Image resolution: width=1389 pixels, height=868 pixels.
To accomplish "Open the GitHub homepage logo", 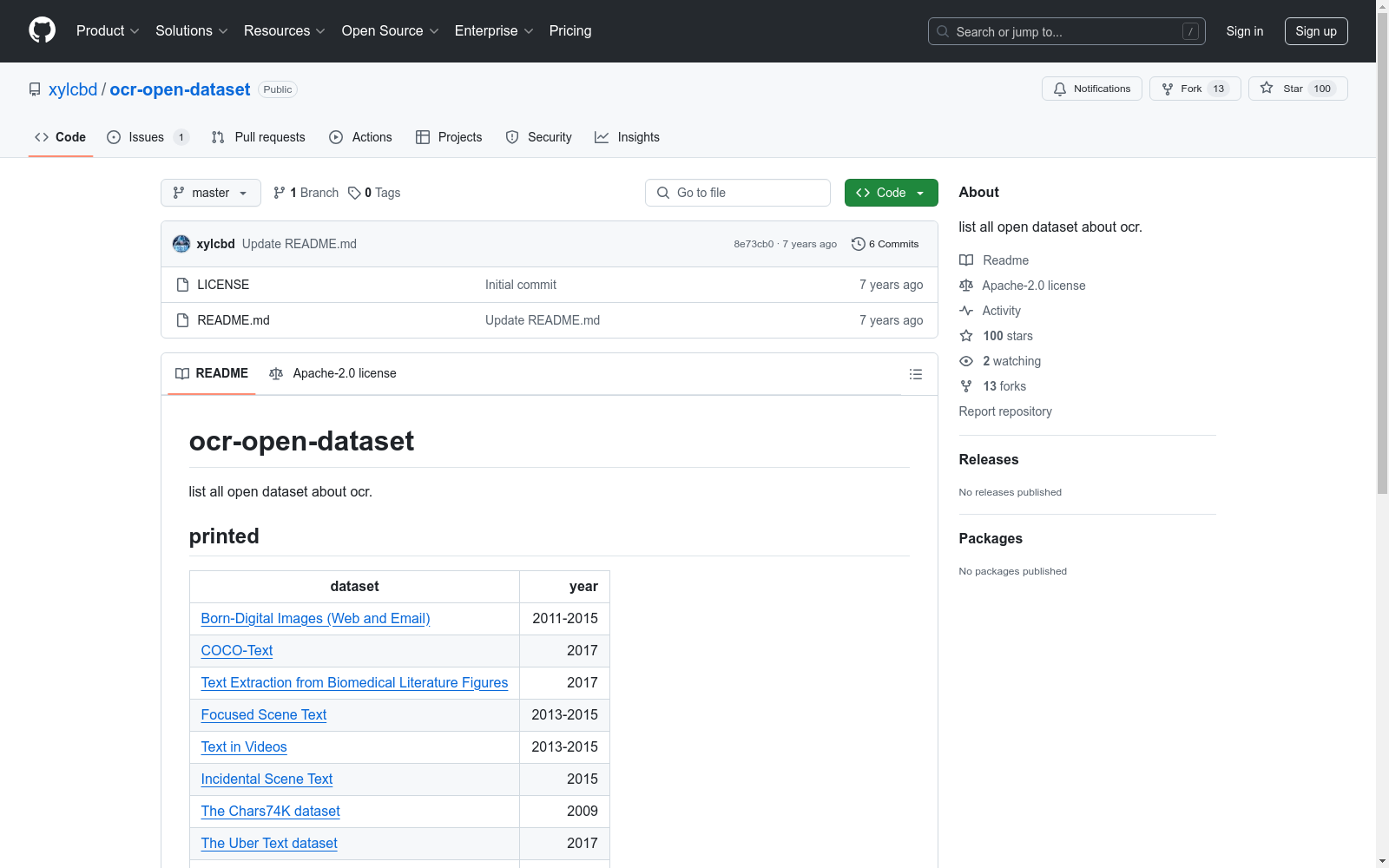I will [x=42, y=30].
